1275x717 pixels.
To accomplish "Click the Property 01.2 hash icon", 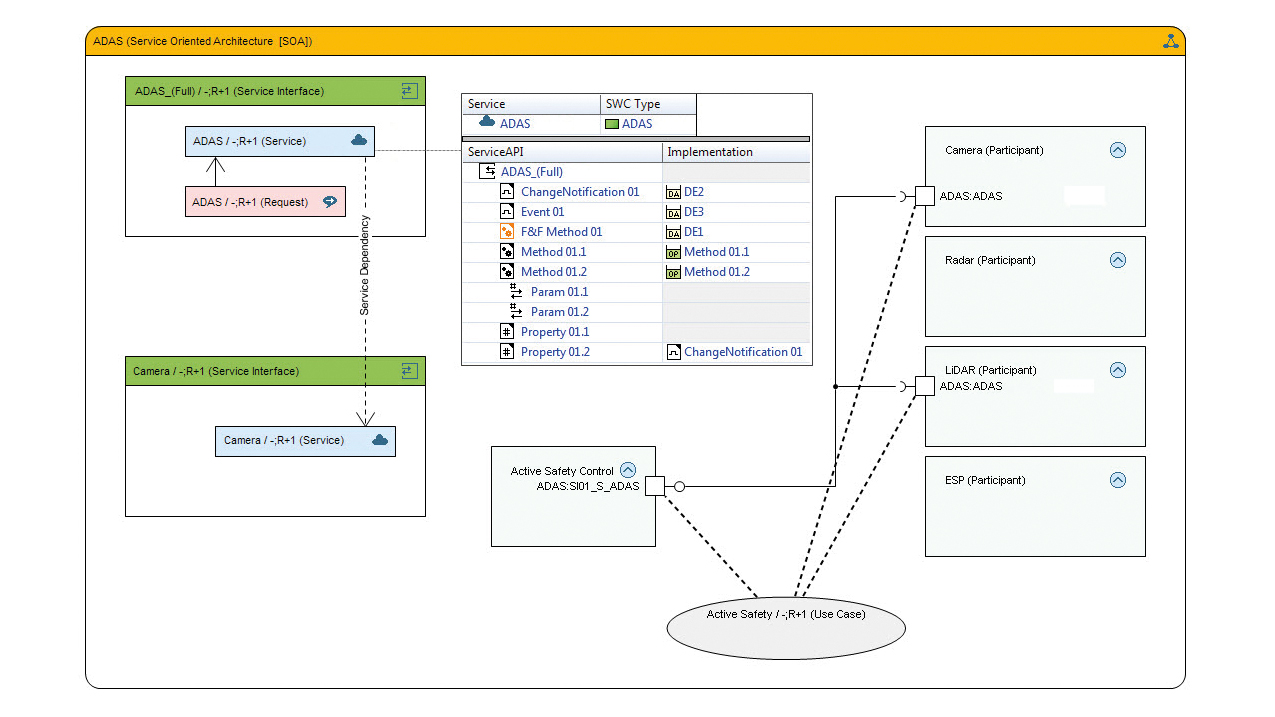I will point(507,352).
